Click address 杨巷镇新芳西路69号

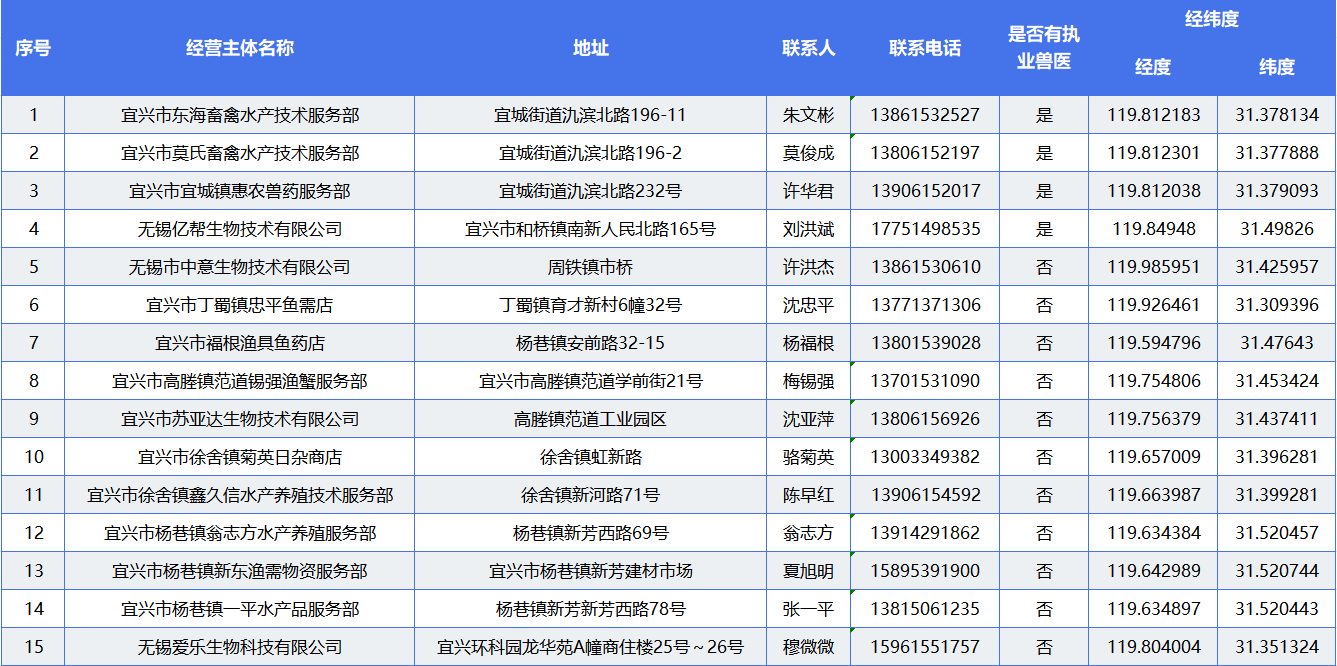(x=591, y=533)
